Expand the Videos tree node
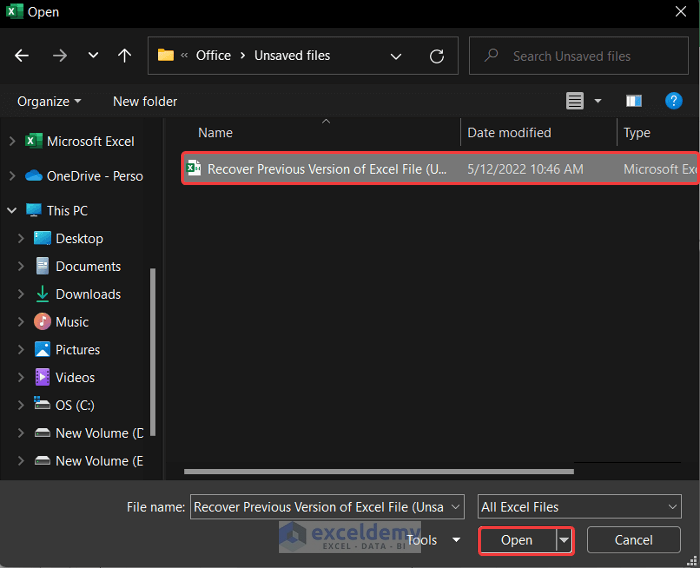 point(21,378)
